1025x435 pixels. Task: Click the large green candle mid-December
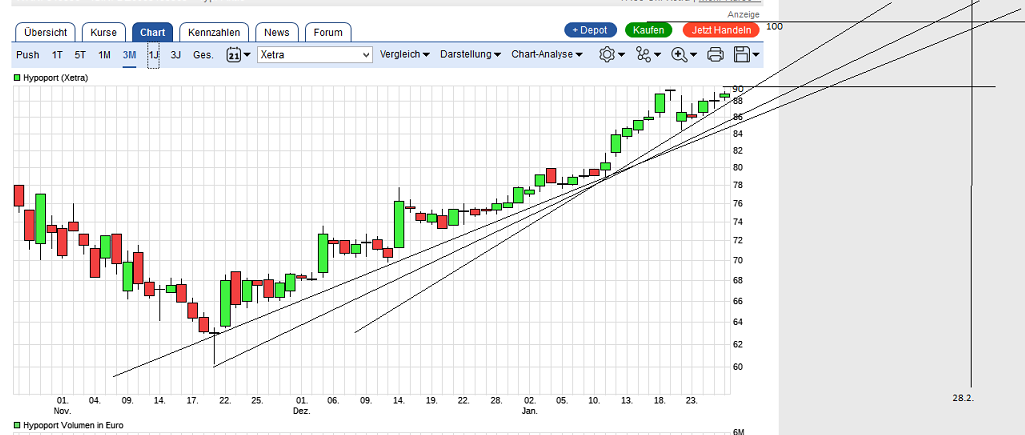coord(399,224)
